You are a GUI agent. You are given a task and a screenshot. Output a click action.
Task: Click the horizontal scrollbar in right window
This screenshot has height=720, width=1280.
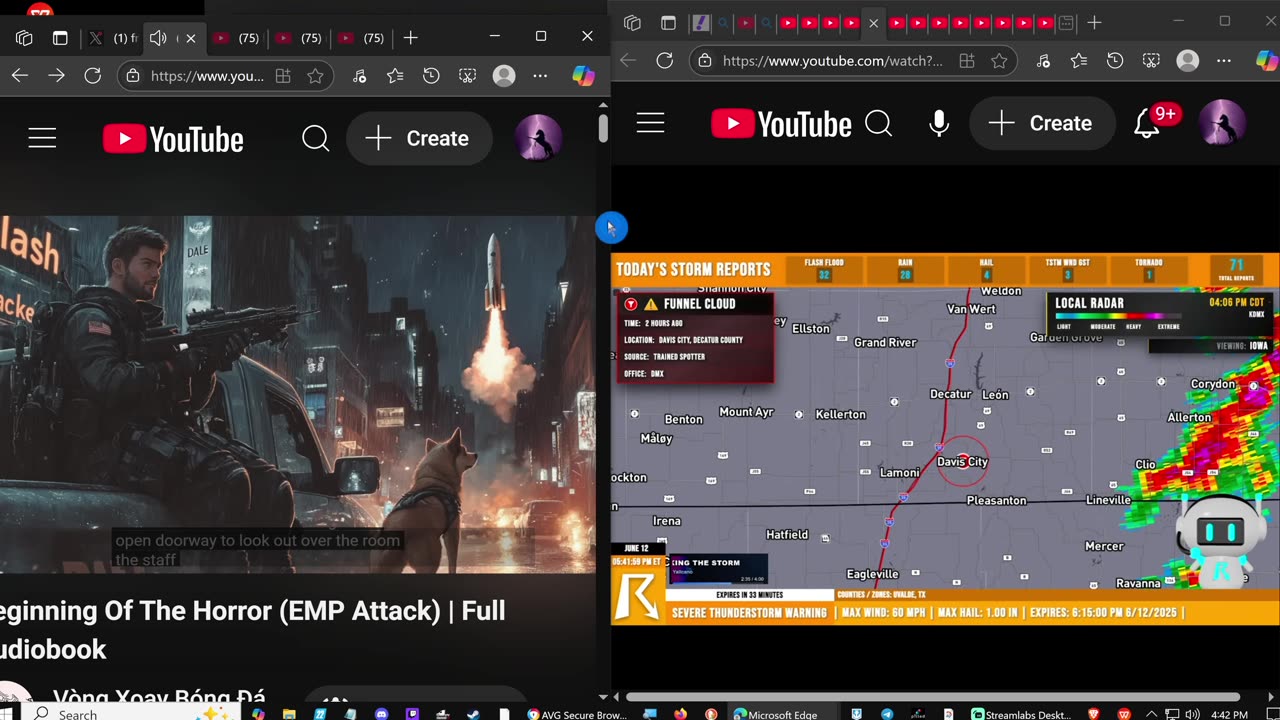932,697
